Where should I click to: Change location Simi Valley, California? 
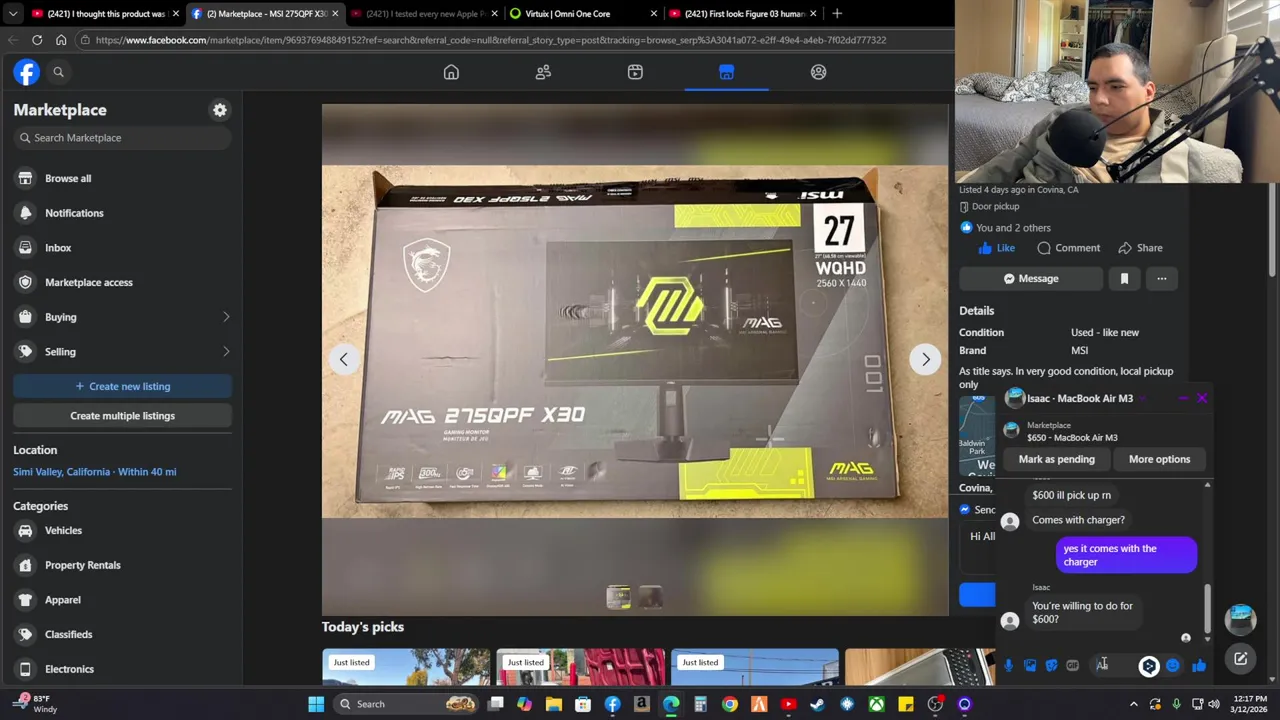click(x=95, y=472)
